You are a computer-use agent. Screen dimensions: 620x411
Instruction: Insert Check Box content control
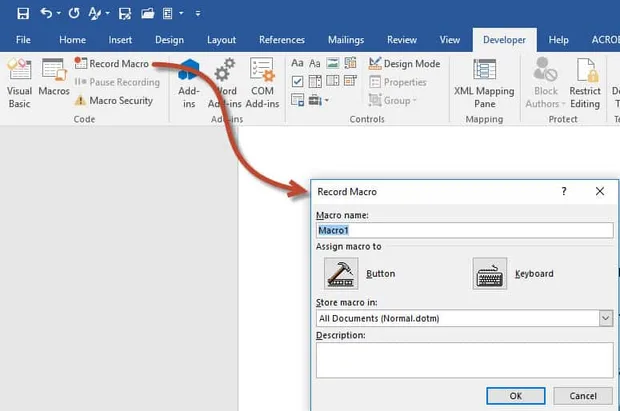pos(297,81)
